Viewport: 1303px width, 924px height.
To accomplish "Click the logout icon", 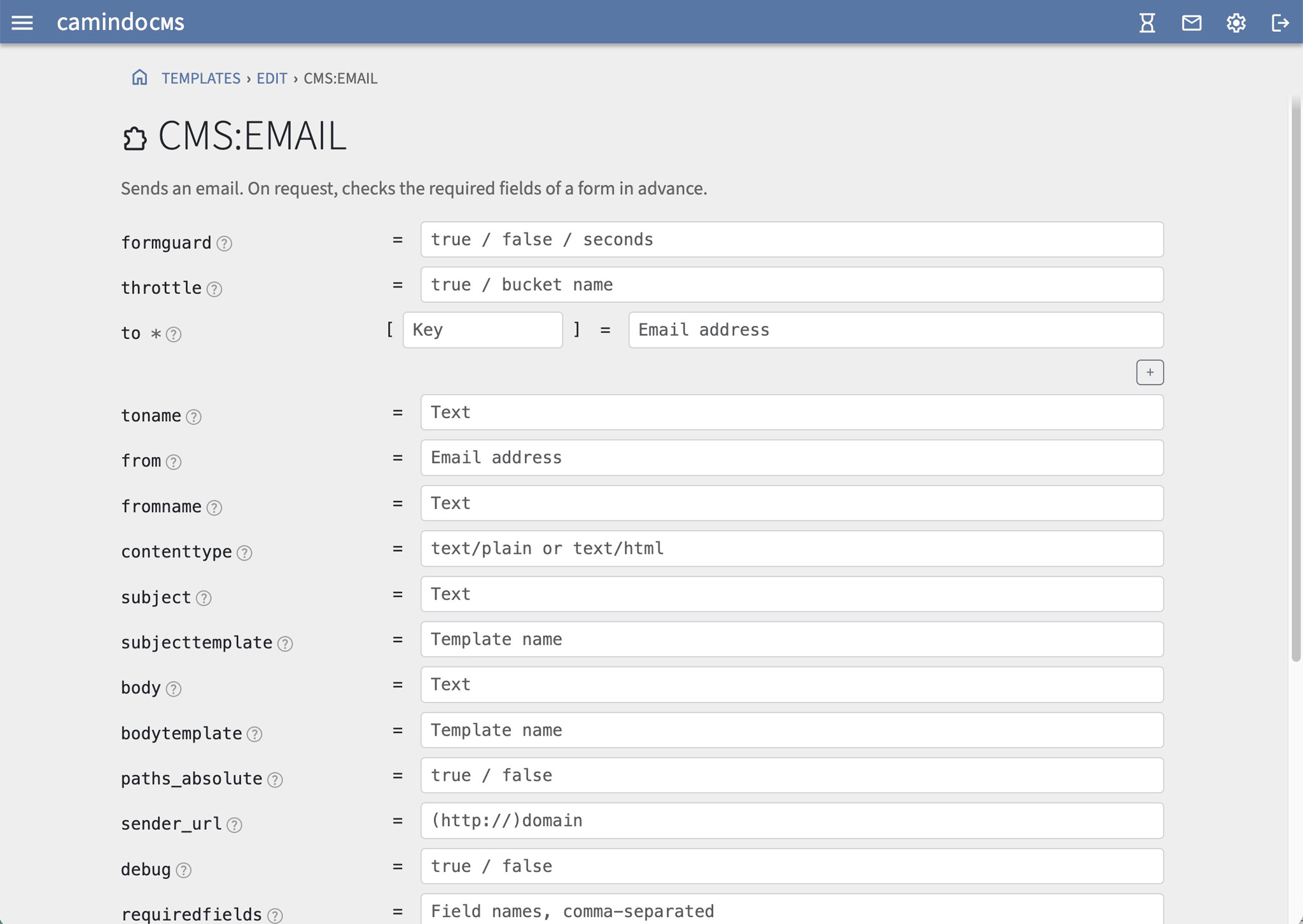I will (x=1280, y=23).
